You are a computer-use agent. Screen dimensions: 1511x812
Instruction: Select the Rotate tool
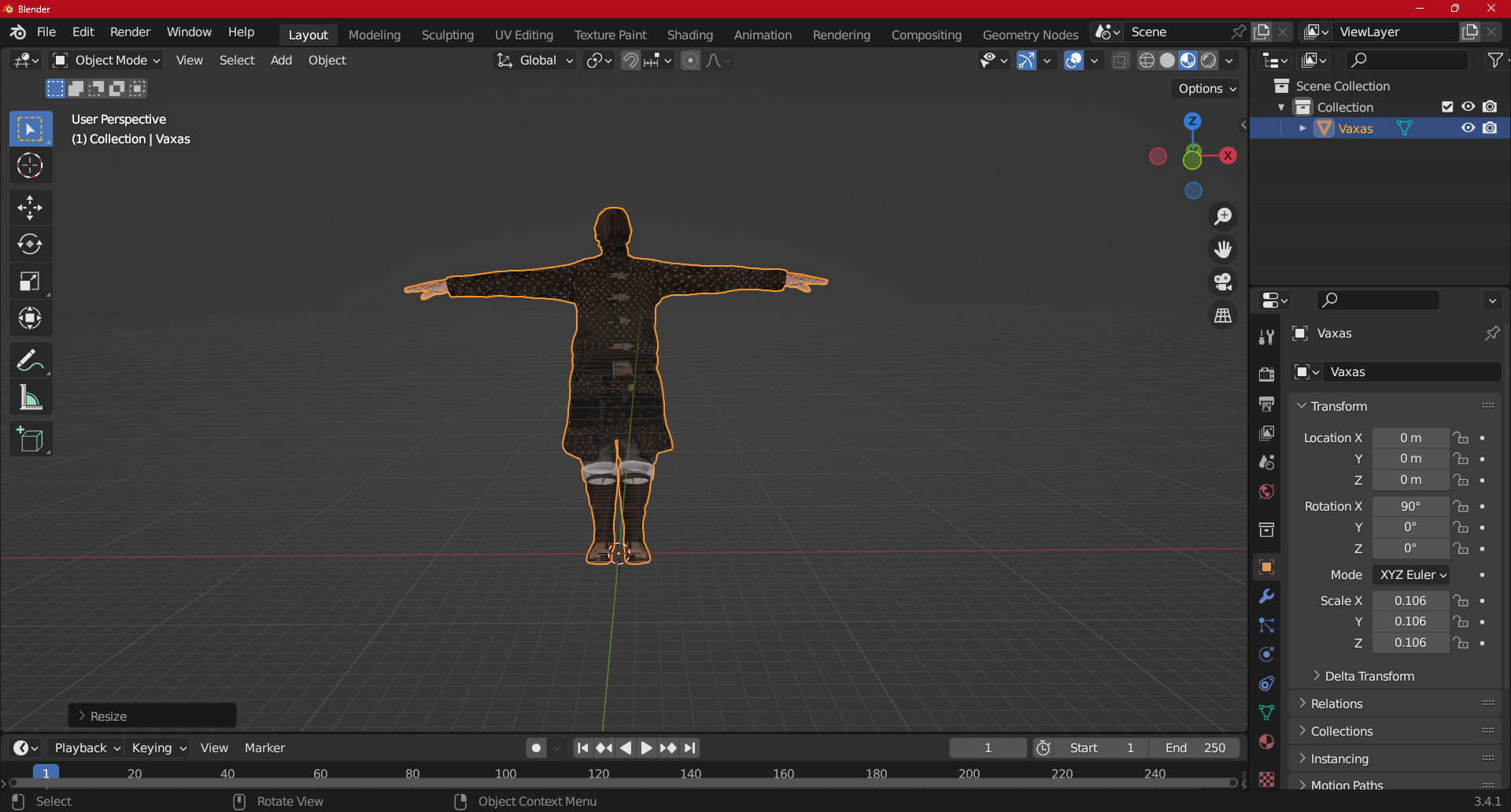[x=30, y=245]
